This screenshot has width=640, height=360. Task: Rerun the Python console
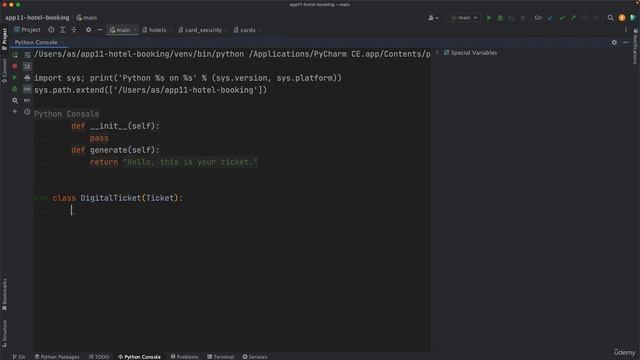click(15, 55)
